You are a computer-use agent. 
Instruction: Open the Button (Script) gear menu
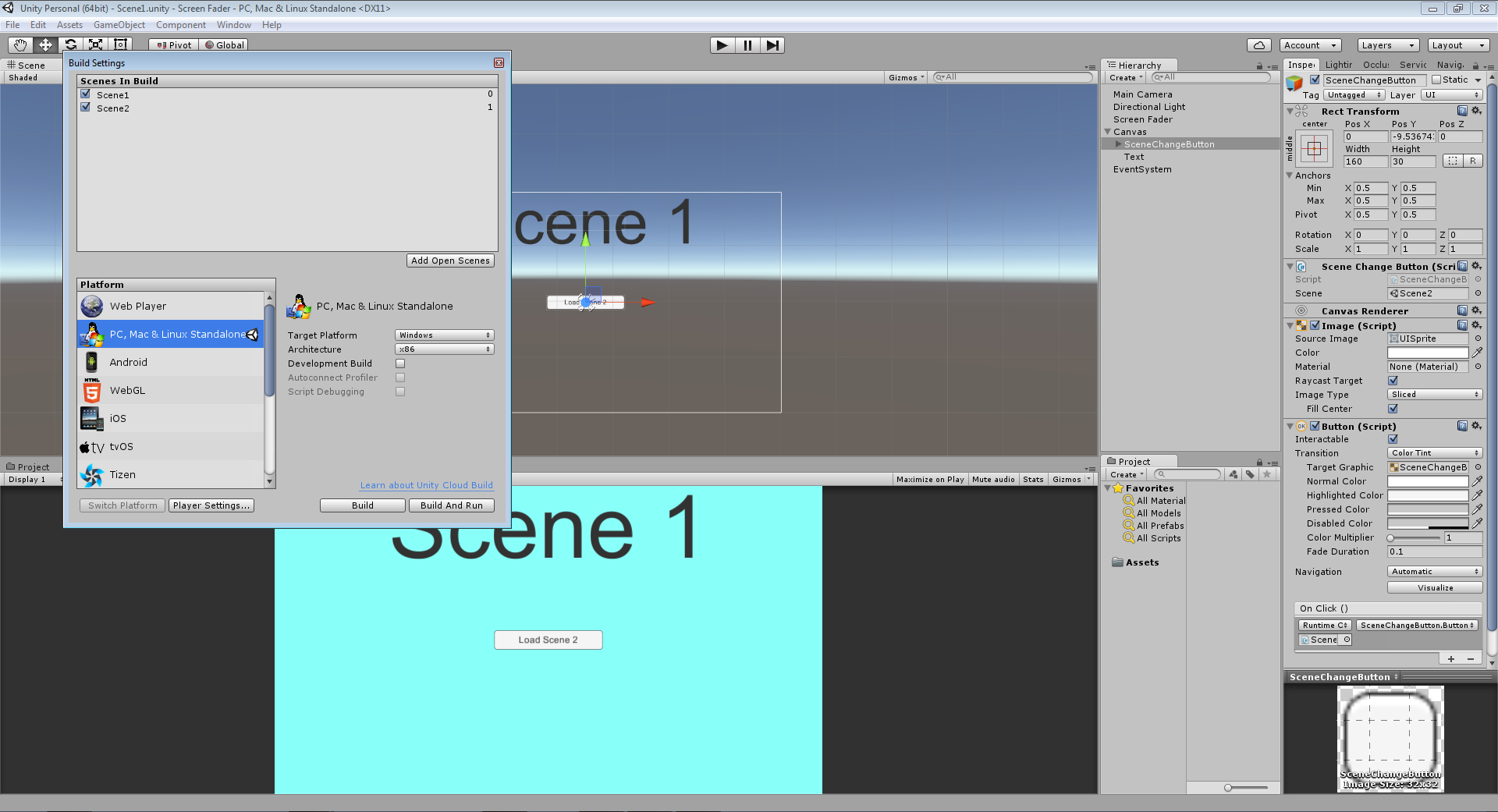[x=1476, y=426]
